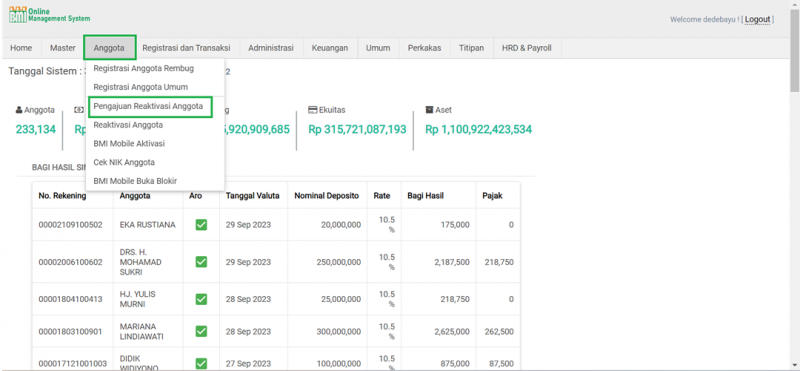The width and height of the screenshot is (800, 371).
Task: Select Pengajuan Reaktivasi Anggota menu item
Action: [150, 107]
